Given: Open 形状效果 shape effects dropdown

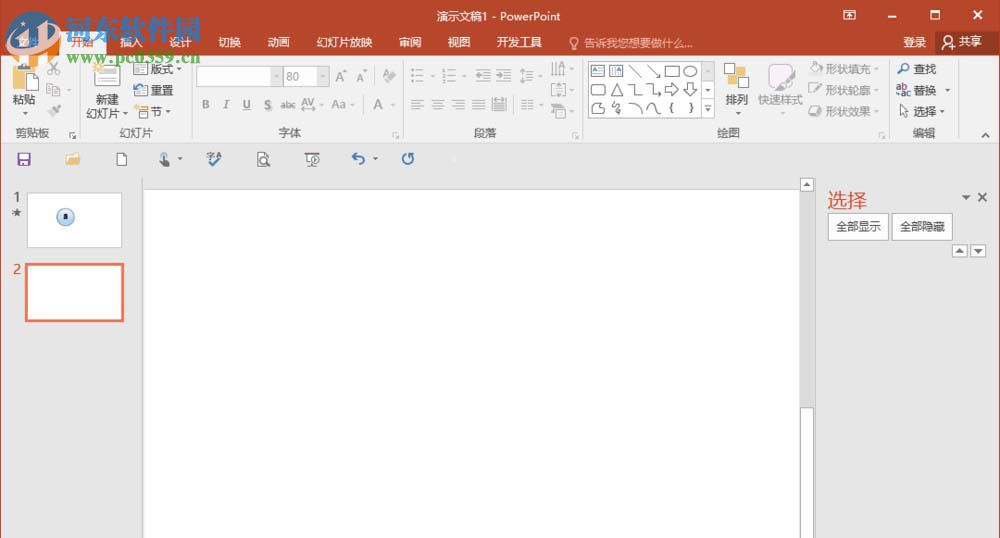Looking at the screenshot, I should 844,111.
